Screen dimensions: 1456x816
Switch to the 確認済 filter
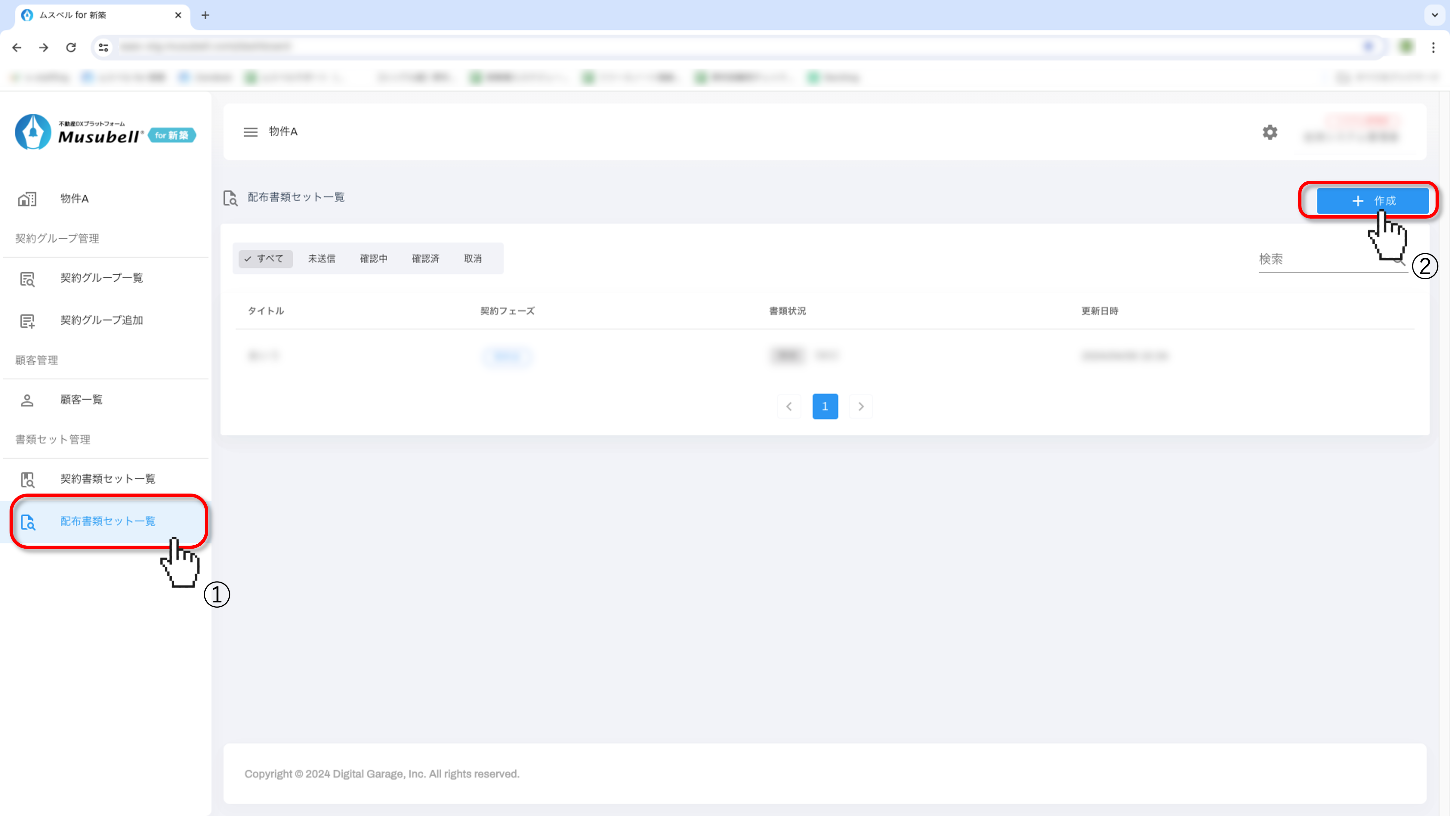click(425, 258)
